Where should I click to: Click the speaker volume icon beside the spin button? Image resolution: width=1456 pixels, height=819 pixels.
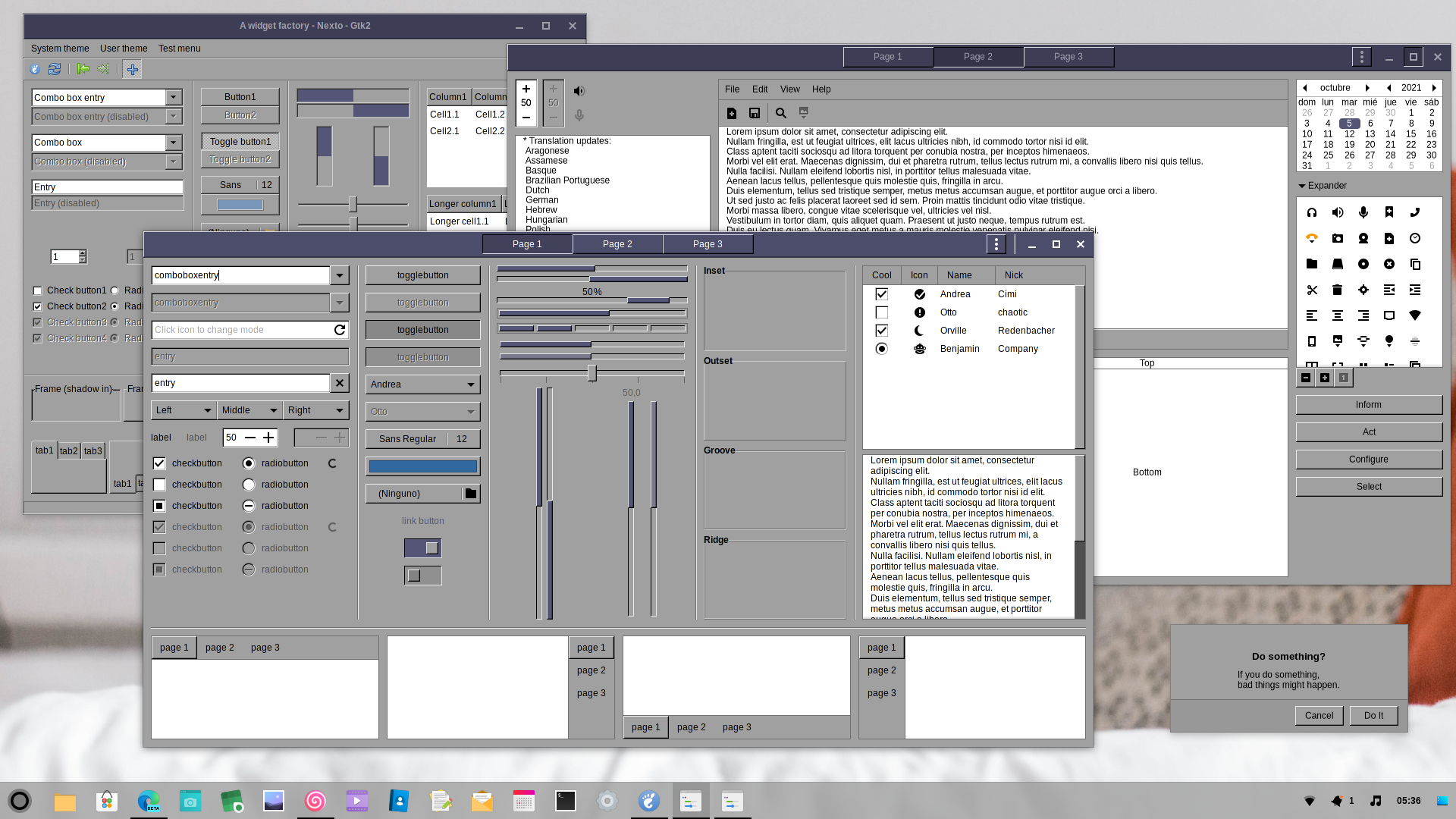[579, 91]
